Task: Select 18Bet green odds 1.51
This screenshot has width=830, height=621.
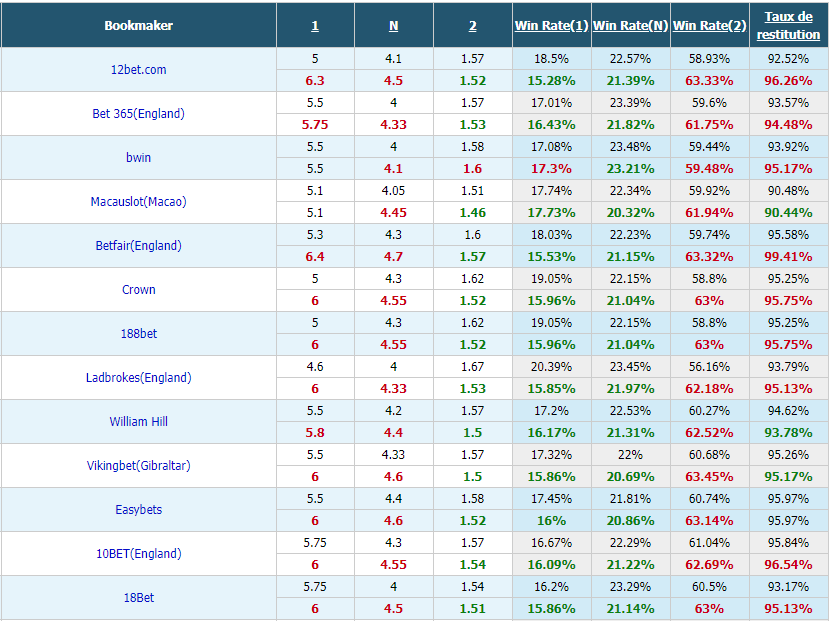Action: click(472, 608)
